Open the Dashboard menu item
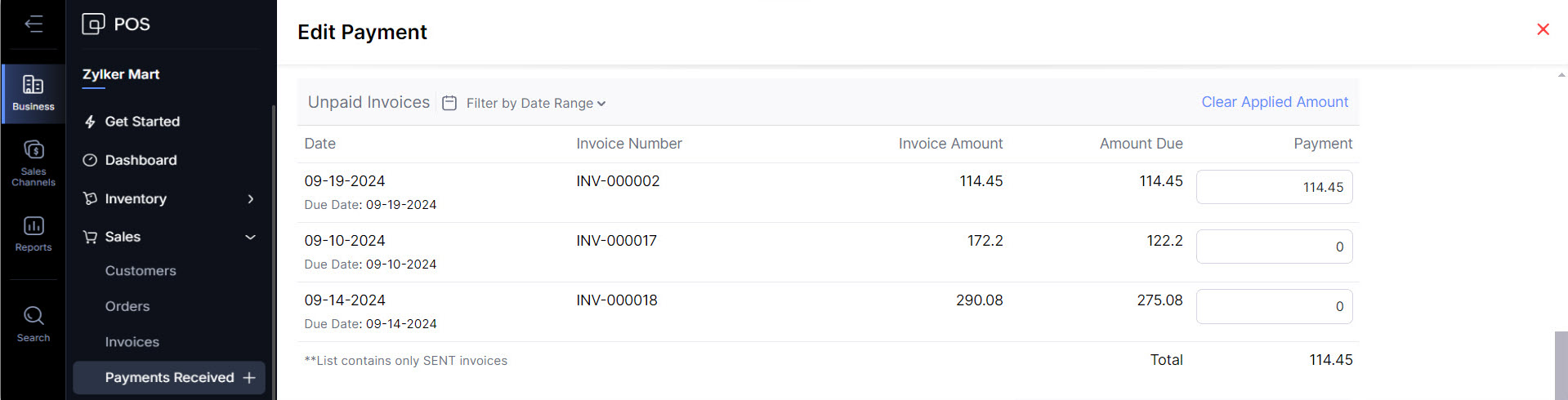Viewport: 1568px width, 400px height. pyautogui.click(x=141, y=160)
